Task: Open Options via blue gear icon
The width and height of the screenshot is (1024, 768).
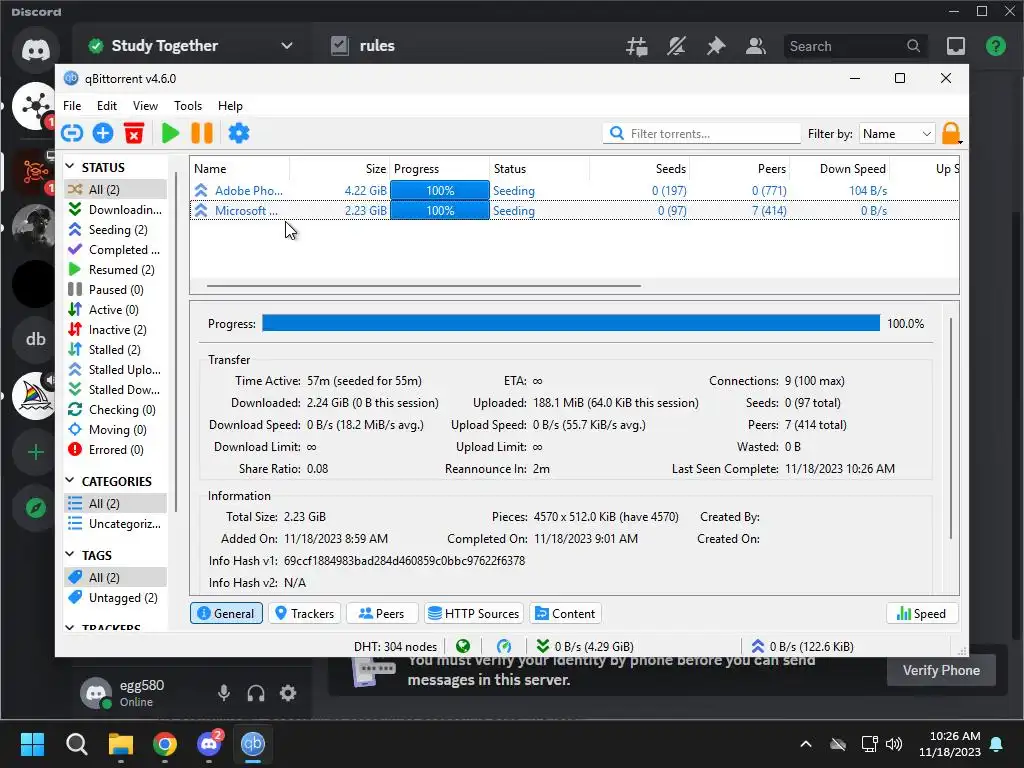Action: [x=238, y=133]
